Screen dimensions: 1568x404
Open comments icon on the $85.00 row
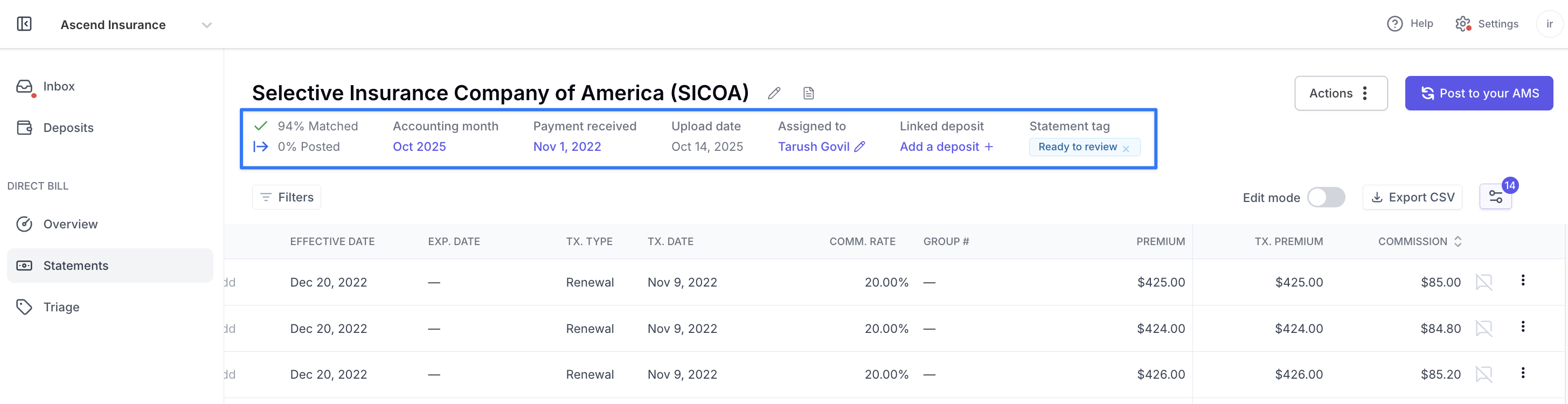pos(1483,282)
